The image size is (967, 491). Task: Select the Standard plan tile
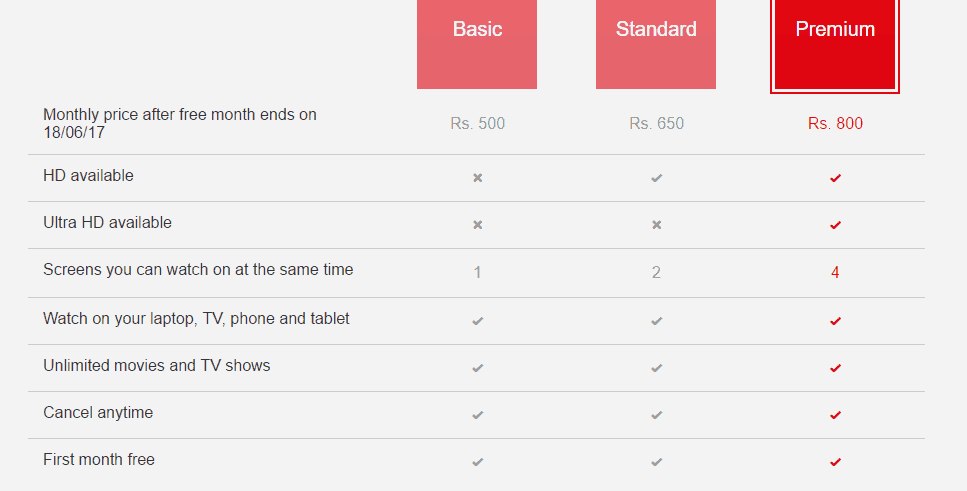656,44
